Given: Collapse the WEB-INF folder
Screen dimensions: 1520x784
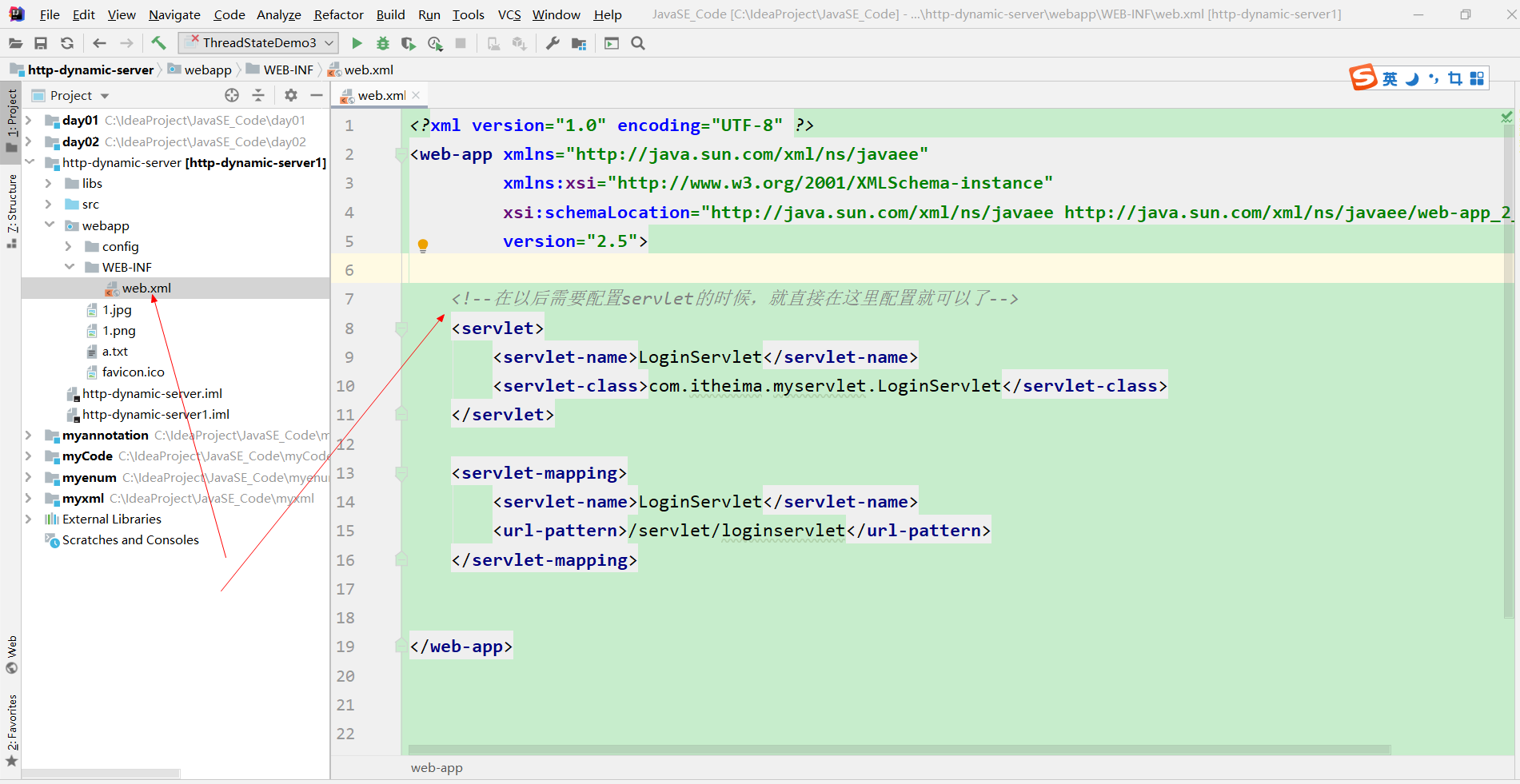Looking at the screenshot, I should point(70,267).
